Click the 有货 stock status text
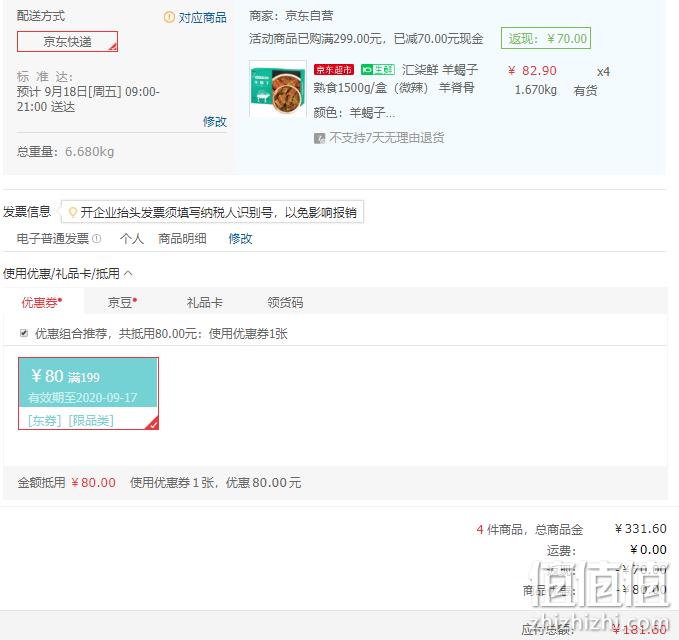 point(585,91)
